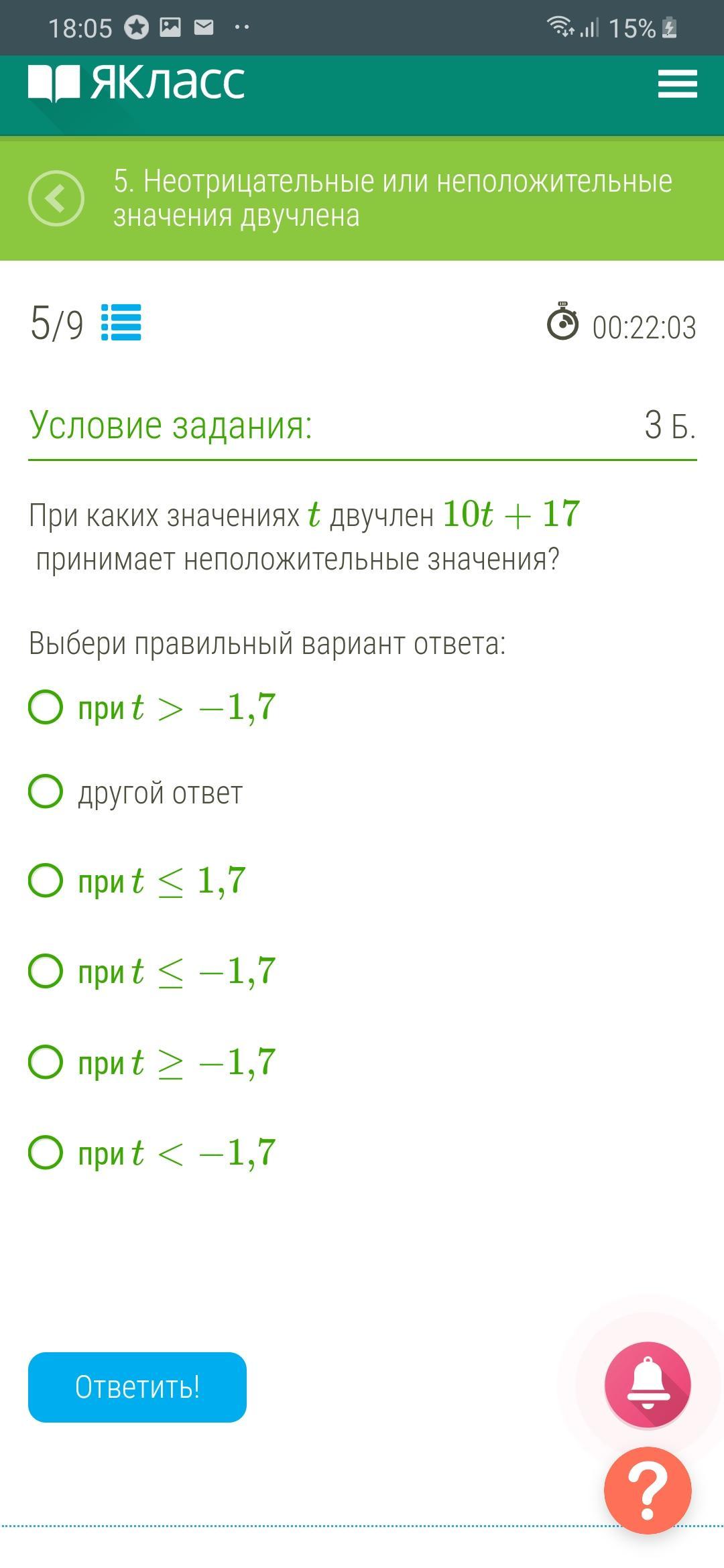Tap the image icon in status bar
This screenshot has width=724, height=1568.
click(170, 27)
